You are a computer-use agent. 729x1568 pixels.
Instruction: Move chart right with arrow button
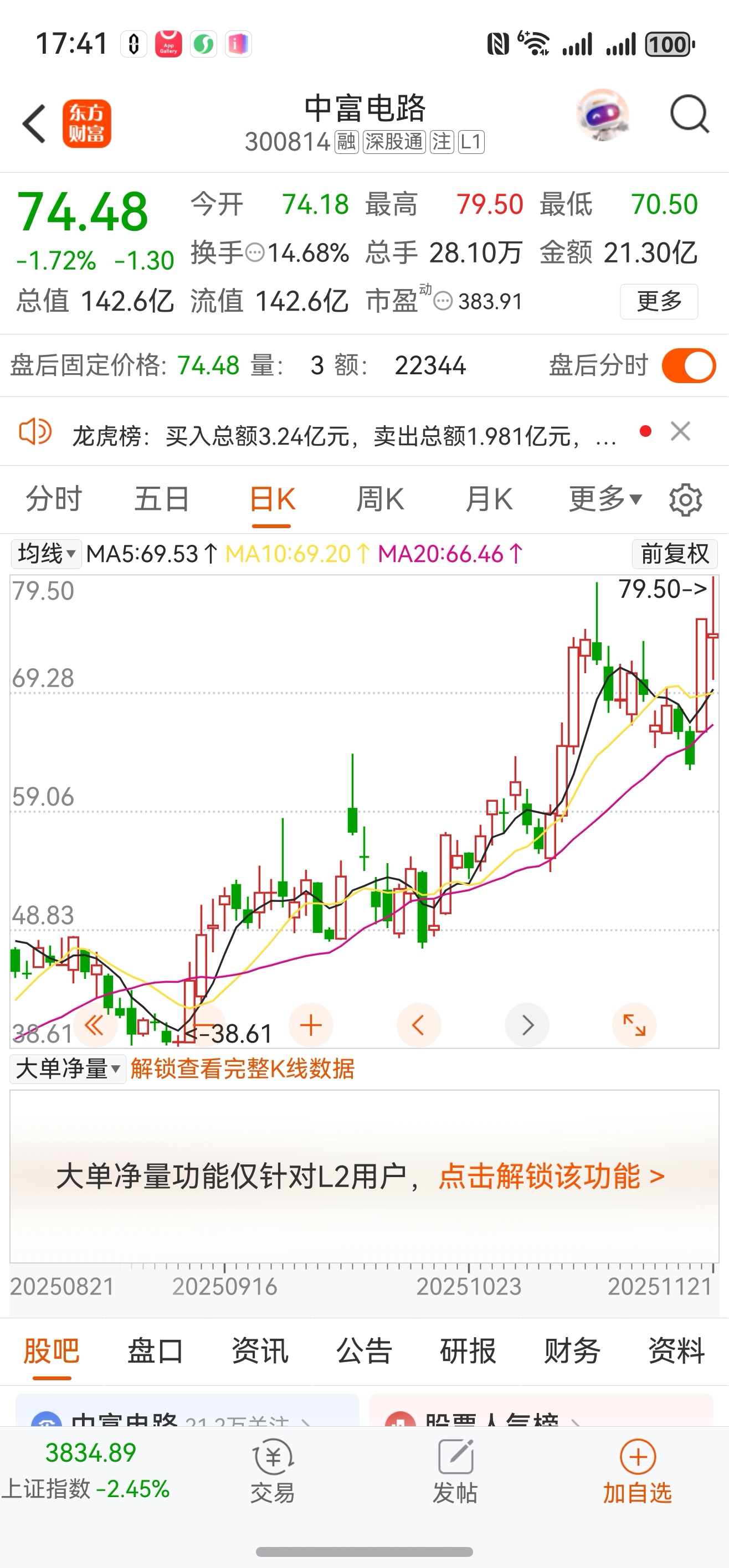pyautogui.click(x=527, y=1025)
